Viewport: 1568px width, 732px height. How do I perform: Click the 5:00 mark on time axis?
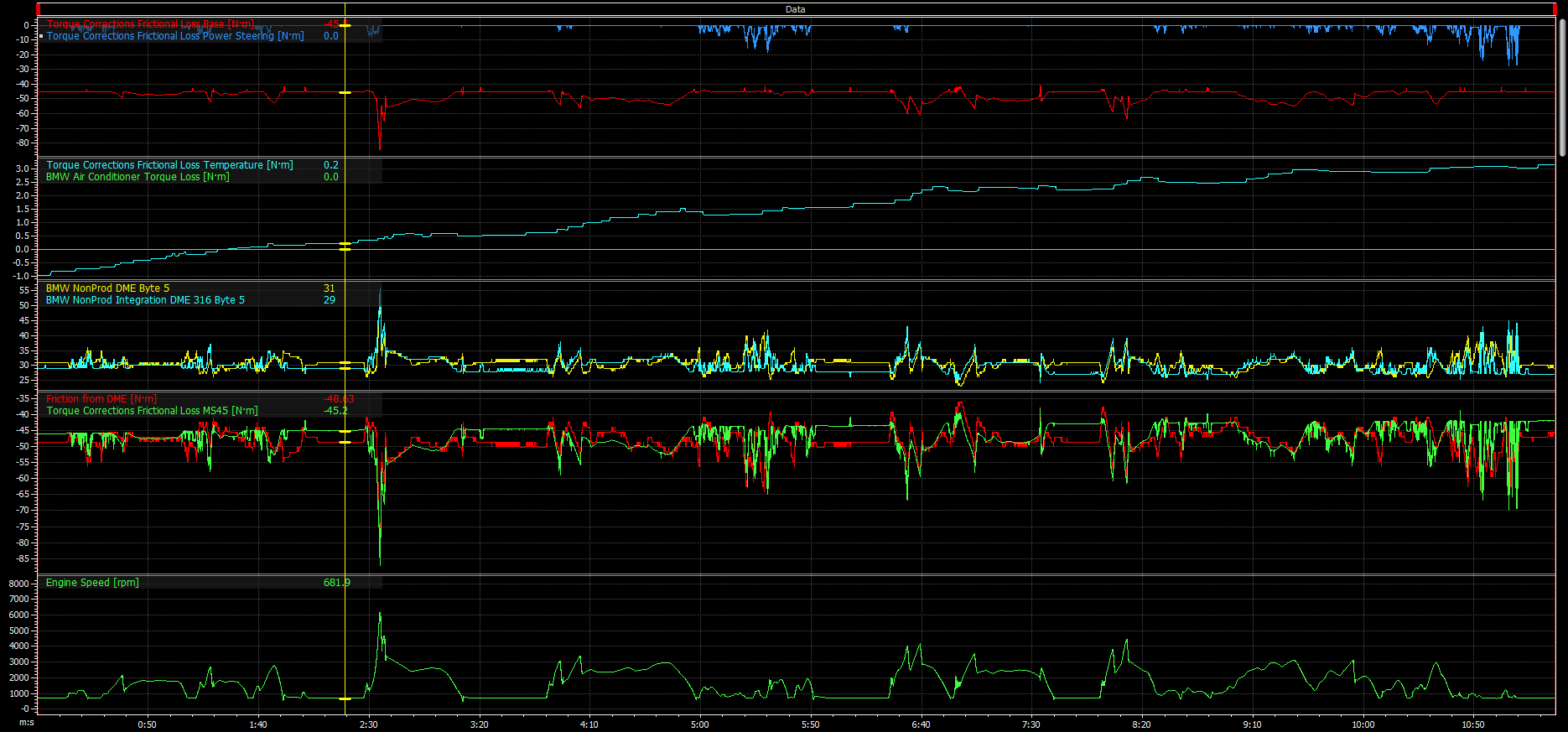point(699,724)
